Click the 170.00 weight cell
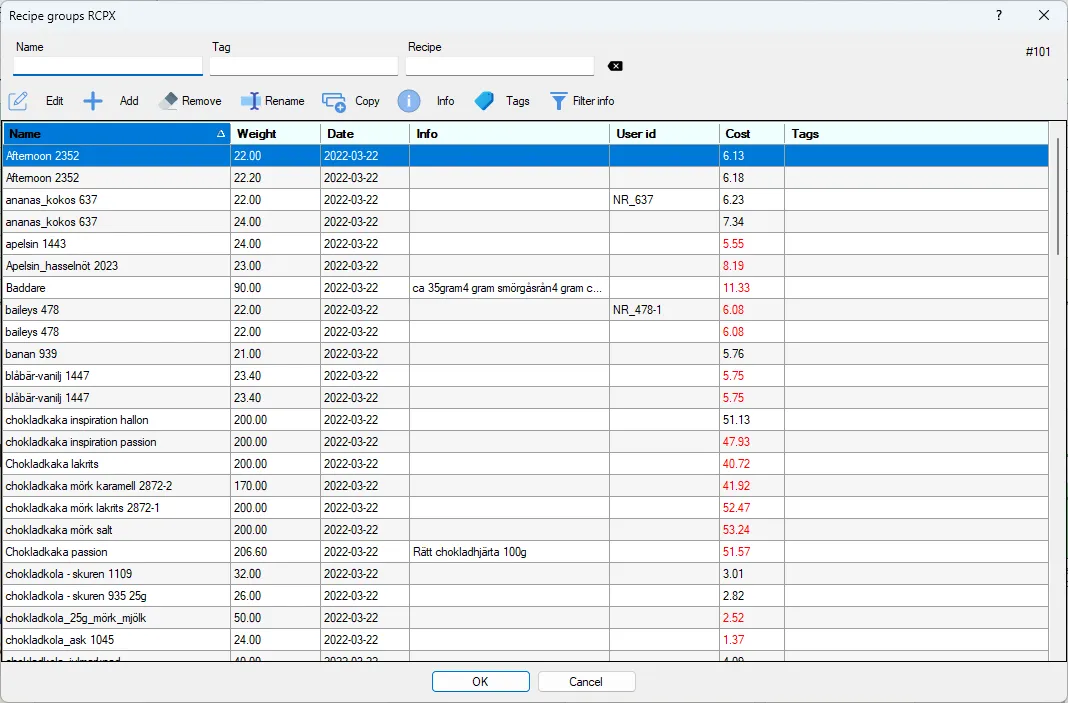The width and height of the screenshot is (1068, 703). pyautogui.click(x=275, y=486)
